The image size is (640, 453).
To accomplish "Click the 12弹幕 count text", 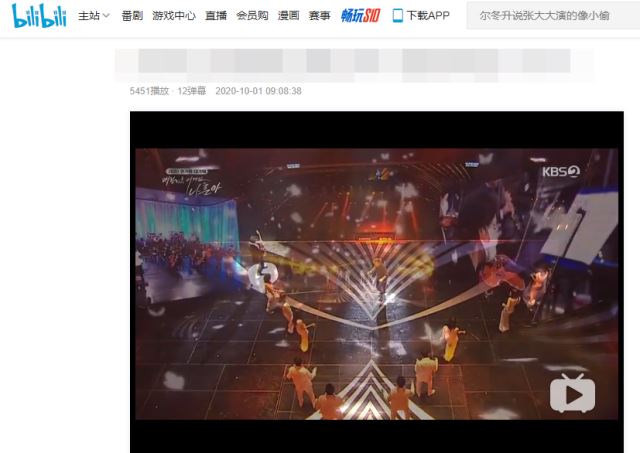I will pyautogui.click(x=191, y=91).
